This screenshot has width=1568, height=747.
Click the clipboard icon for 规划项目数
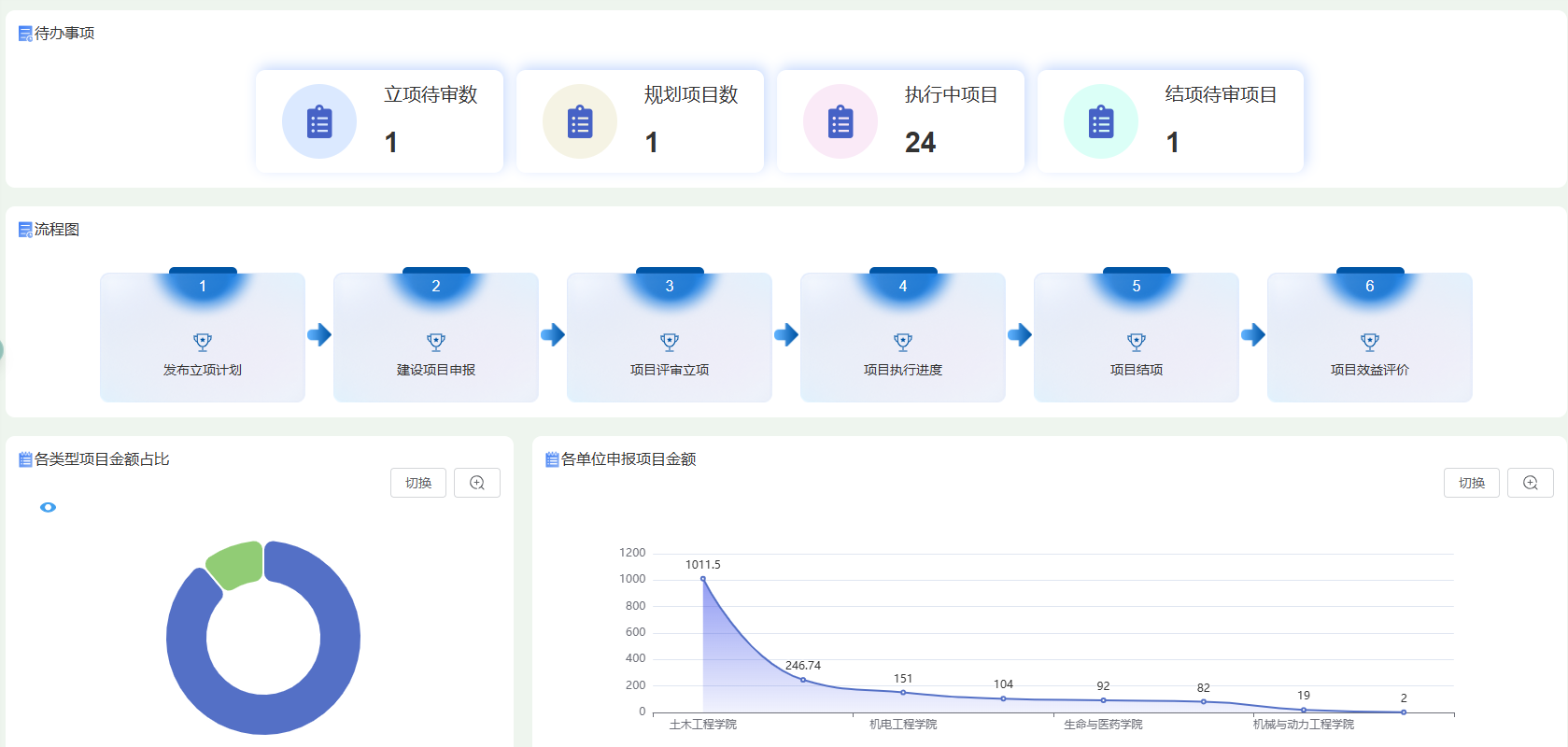point(580,121)
